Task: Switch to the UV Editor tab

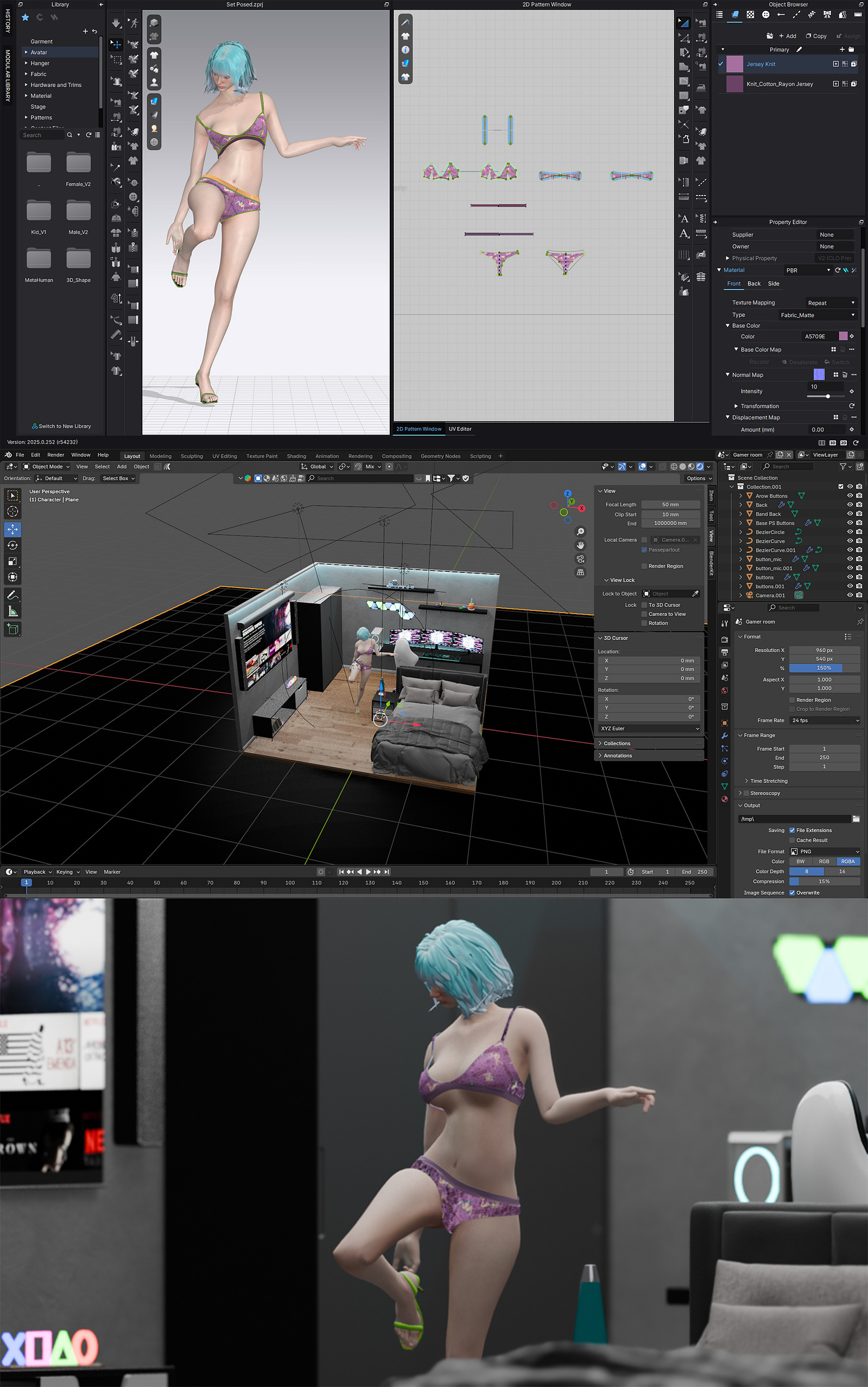Action: tap(460, 429)
